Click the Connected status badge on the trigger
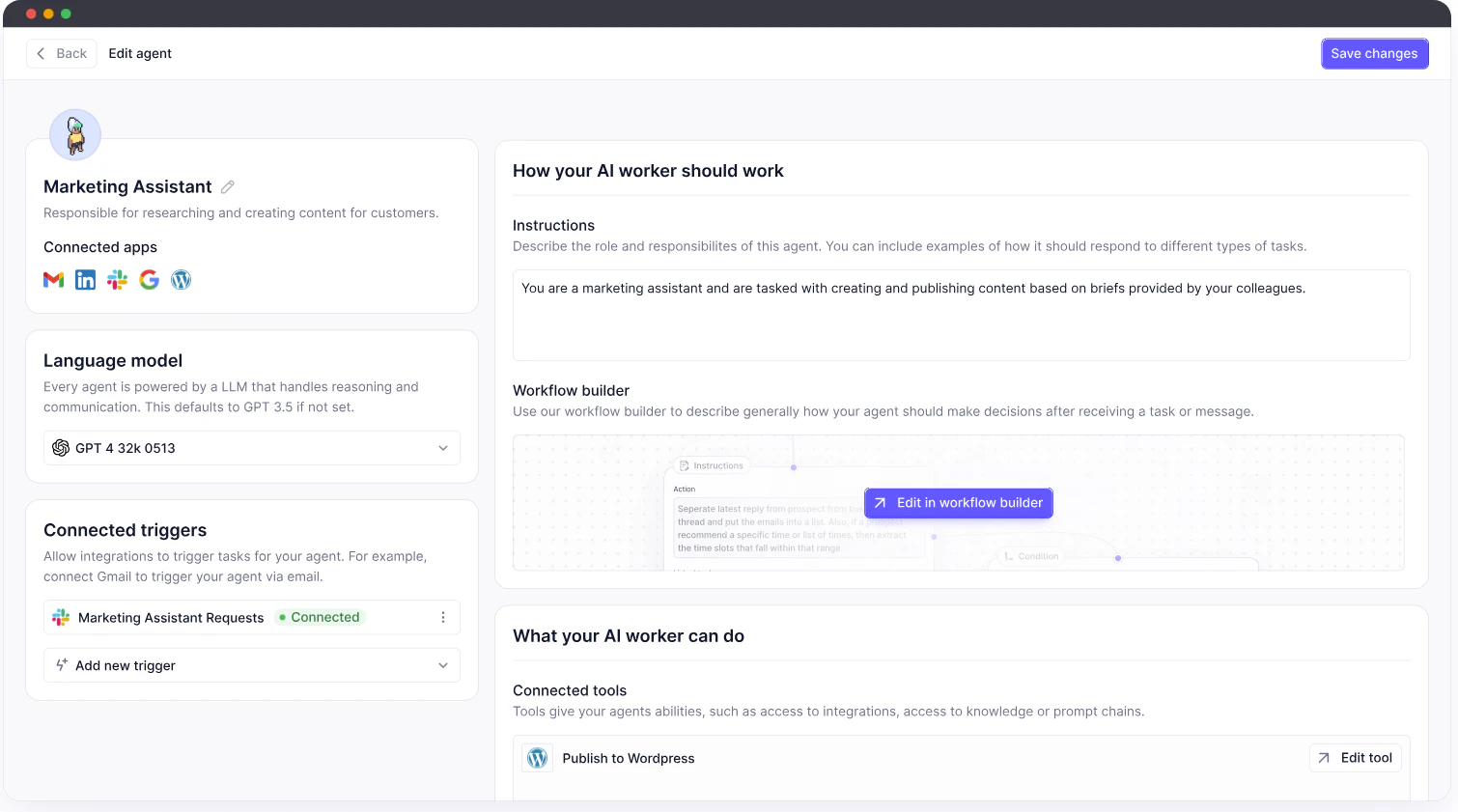Screen dimensions: 1458x812 319,617
